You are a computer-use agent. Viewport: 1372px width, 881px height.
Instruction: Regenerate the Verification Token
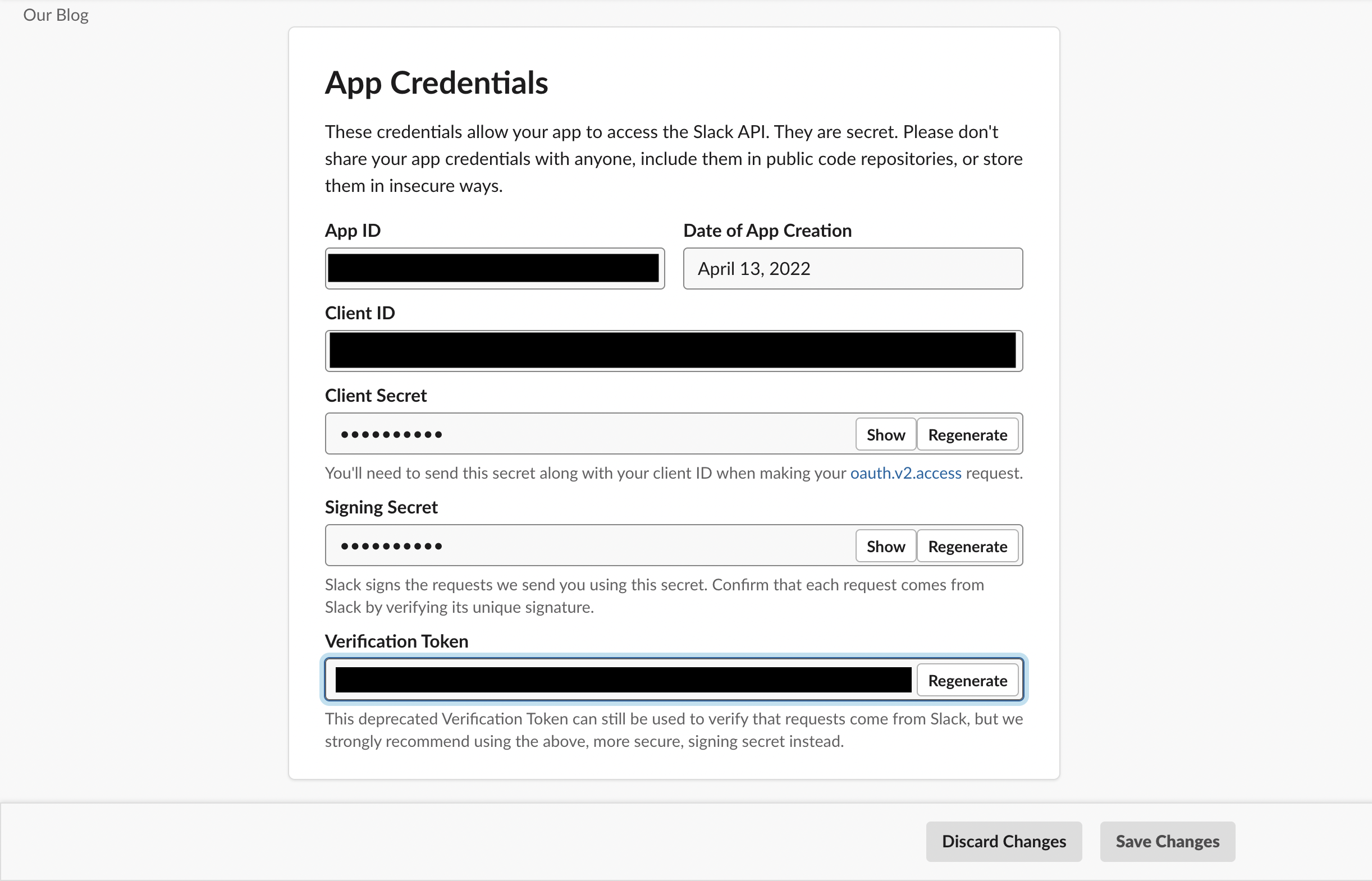pos(967,680)
